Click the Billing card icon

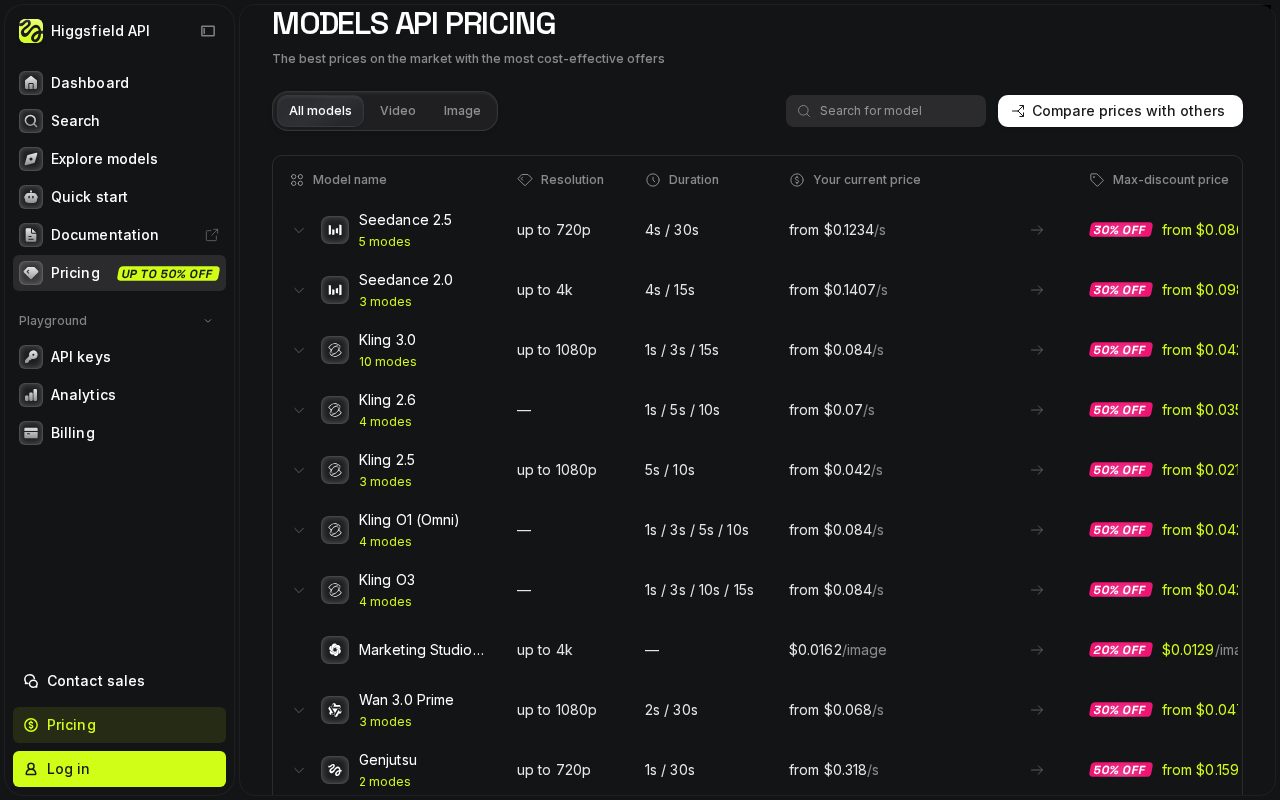[x=31, y=433]
